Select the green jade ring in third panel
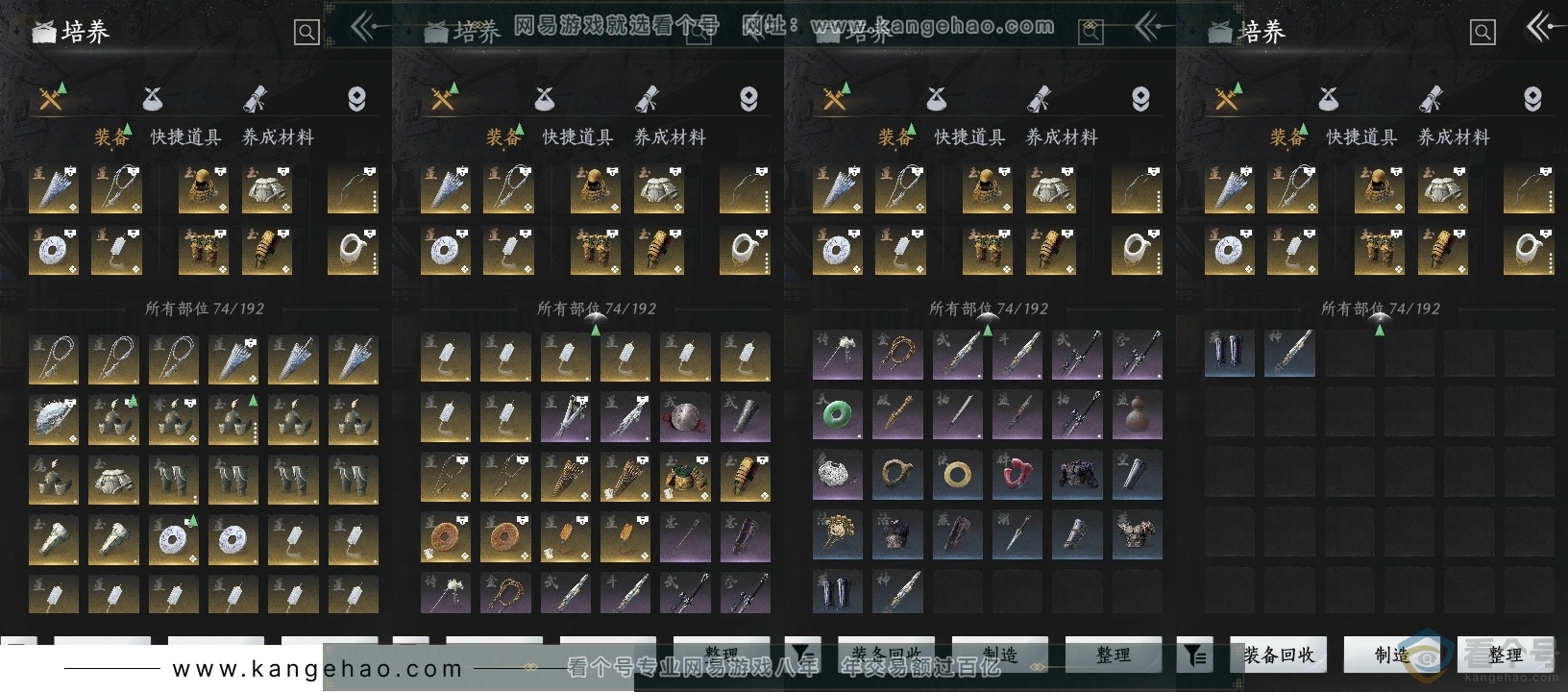 click(838, 414)
